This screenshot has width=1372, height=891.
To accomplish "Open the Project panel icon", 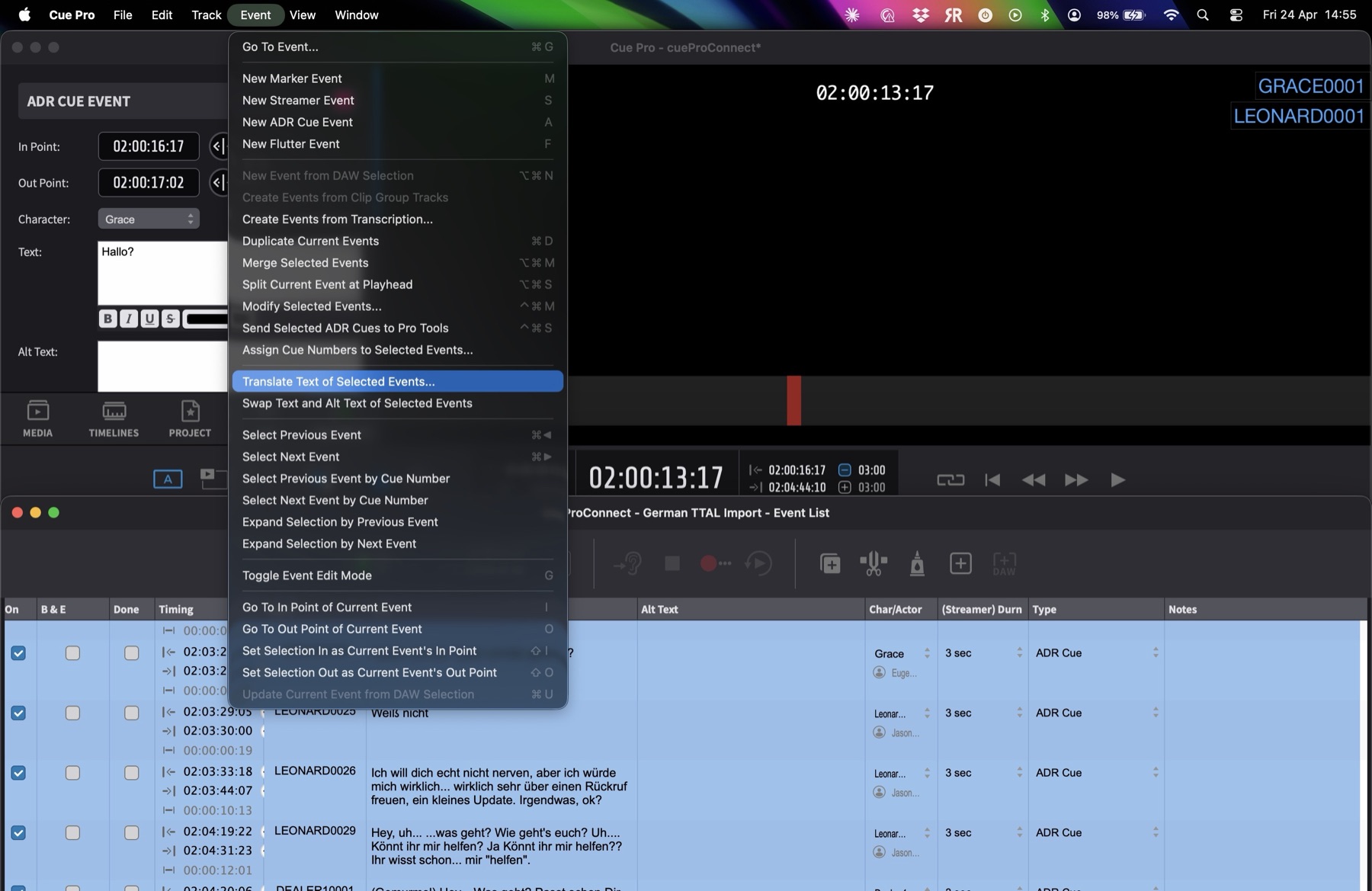I will point(190,418).
